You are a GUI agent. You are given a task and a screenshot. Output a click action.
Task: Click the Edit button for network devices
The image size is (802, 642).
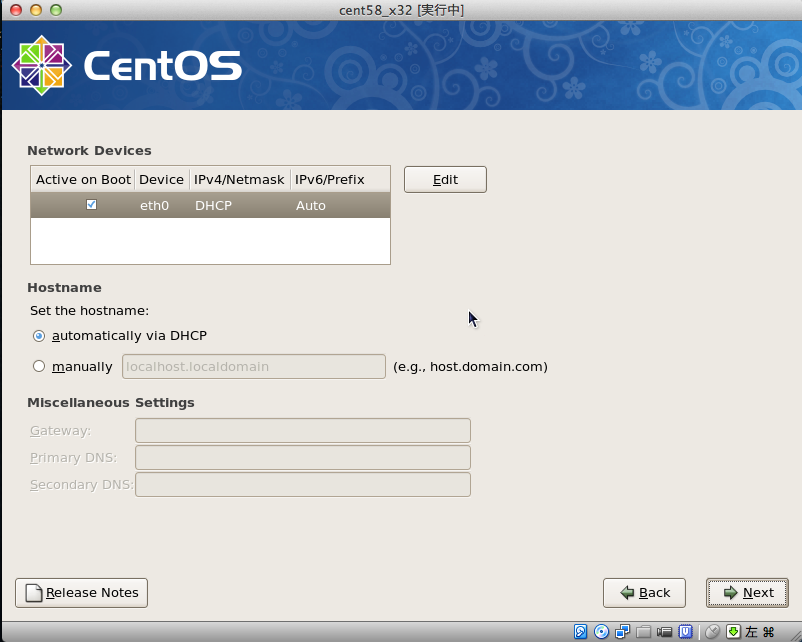(445, 180)
